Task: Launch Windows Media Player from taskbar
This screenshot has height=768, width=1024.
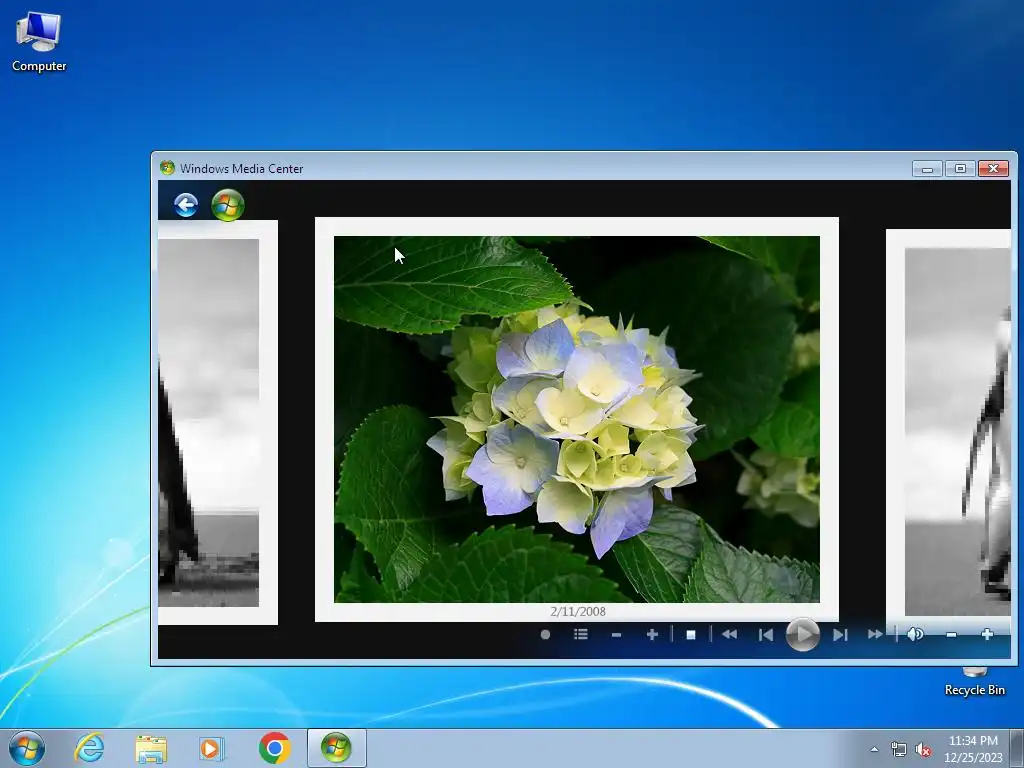Action: click(x=212, y=748)
